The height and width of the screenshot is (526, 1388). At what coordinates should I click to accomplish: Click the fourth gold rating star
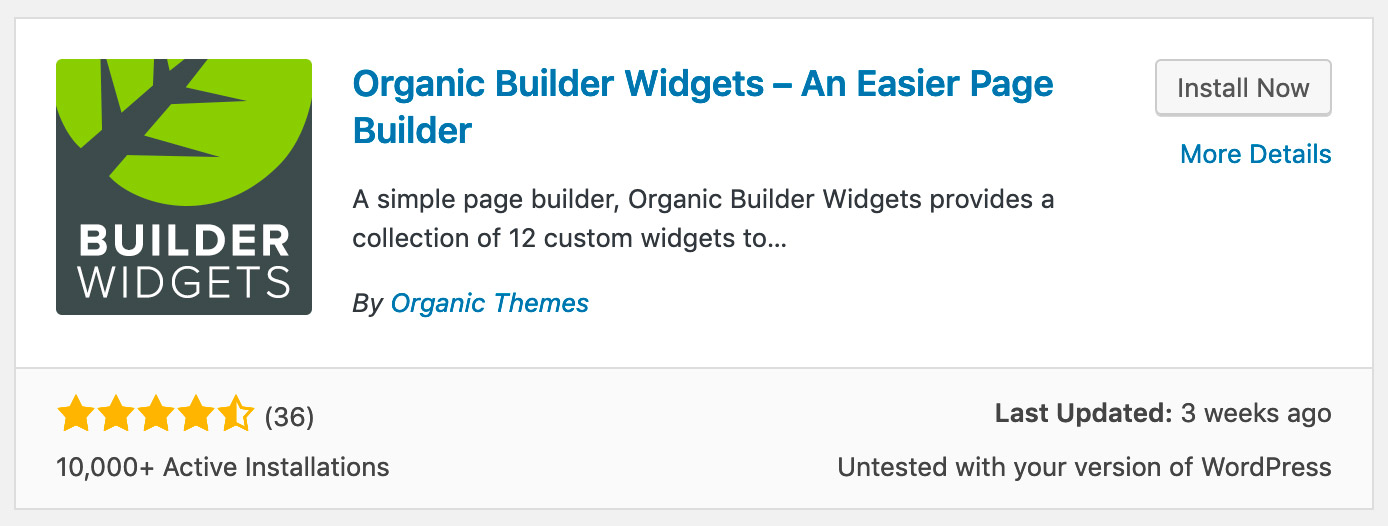coord(195,415)
